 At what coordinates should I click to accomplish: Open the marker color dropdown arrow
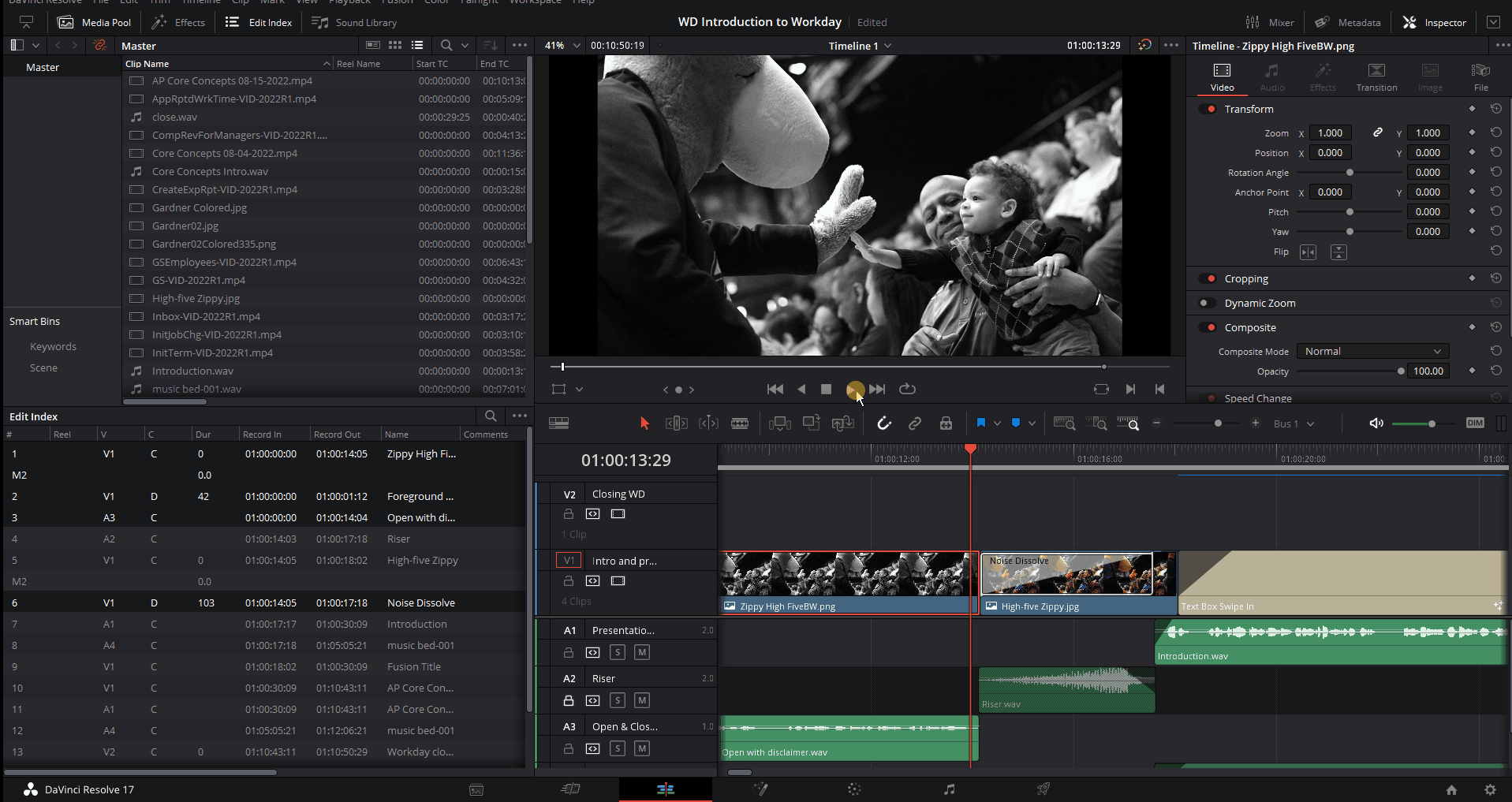point(1032,423)
